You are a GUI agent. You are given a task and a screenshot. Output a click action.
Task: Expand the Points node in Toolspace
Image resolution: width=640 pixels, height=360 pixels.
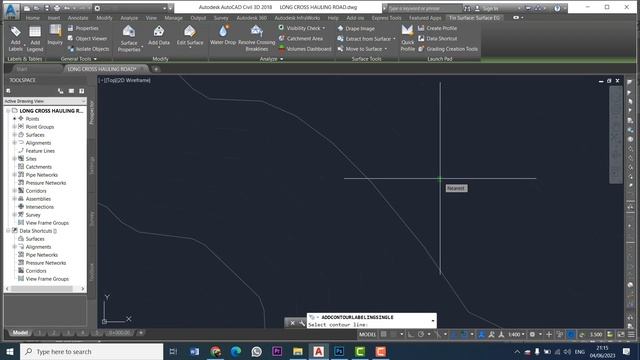click(x=15, y=119)
